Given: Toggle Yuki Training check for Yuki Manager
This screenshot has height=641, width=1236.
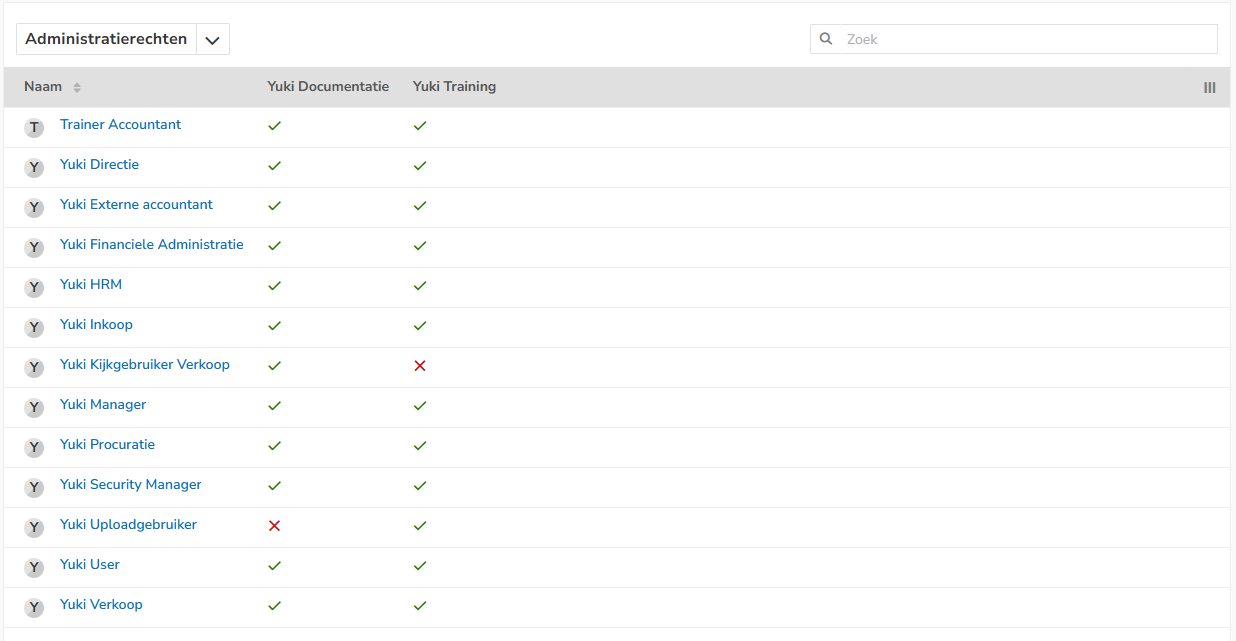Looking at the screenshot, I should 420,406.
